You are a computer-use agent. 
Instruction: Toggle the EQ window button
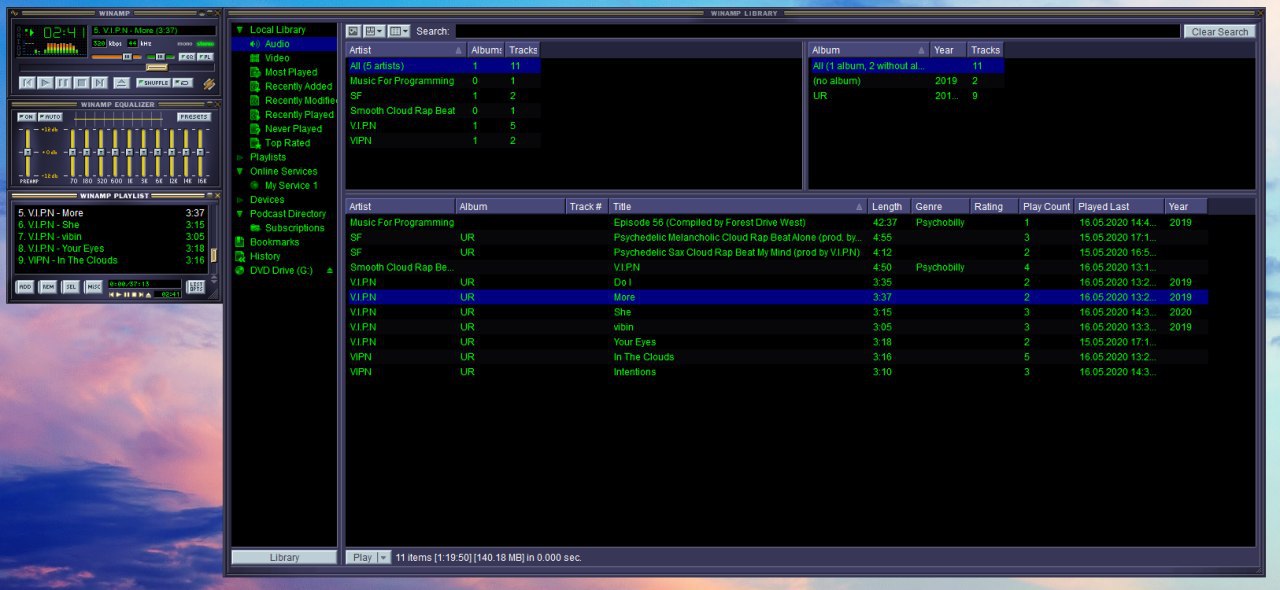point(187,57)
